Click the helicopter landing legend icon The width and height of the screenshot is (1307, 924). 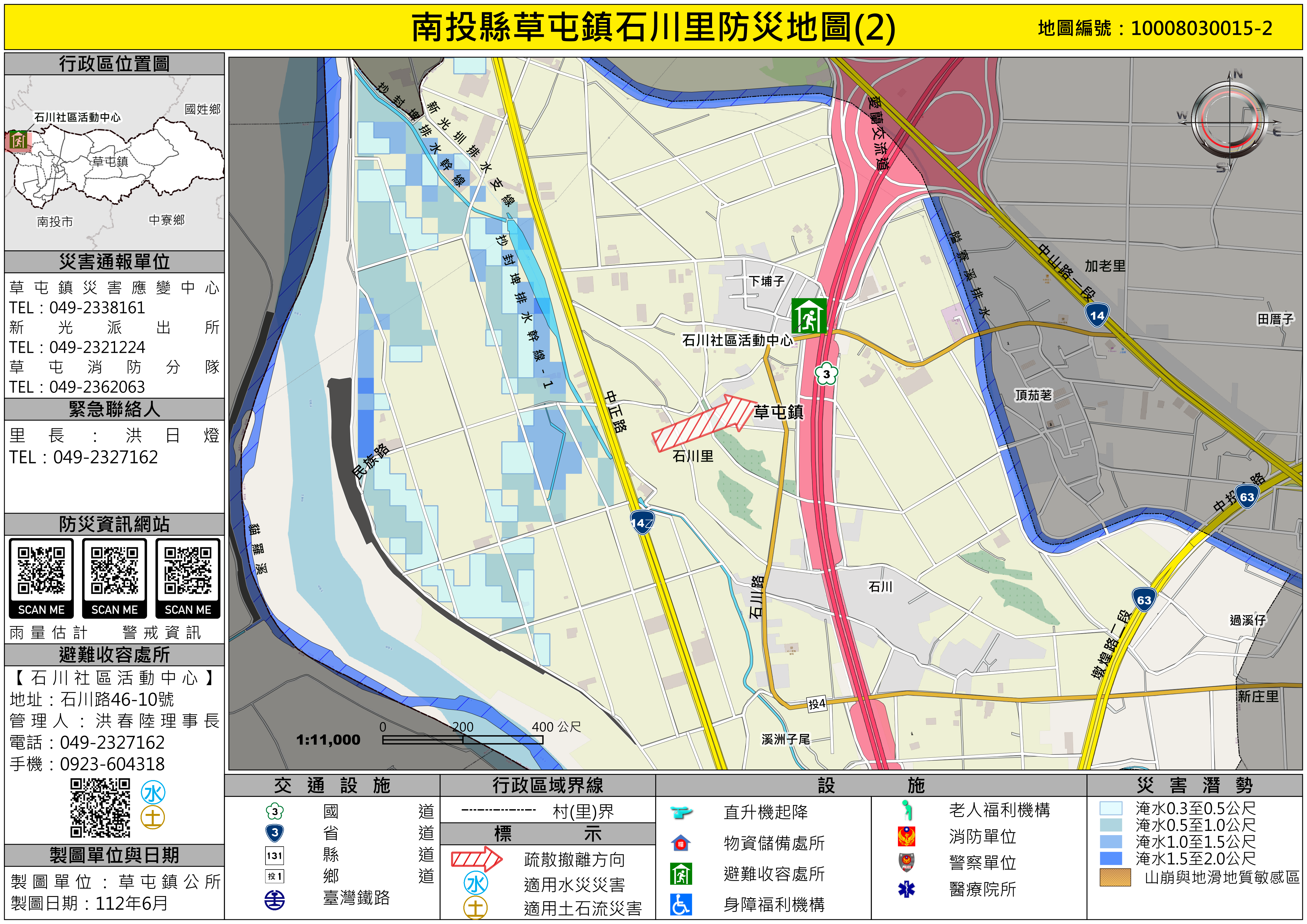click(x=681, y=812)
